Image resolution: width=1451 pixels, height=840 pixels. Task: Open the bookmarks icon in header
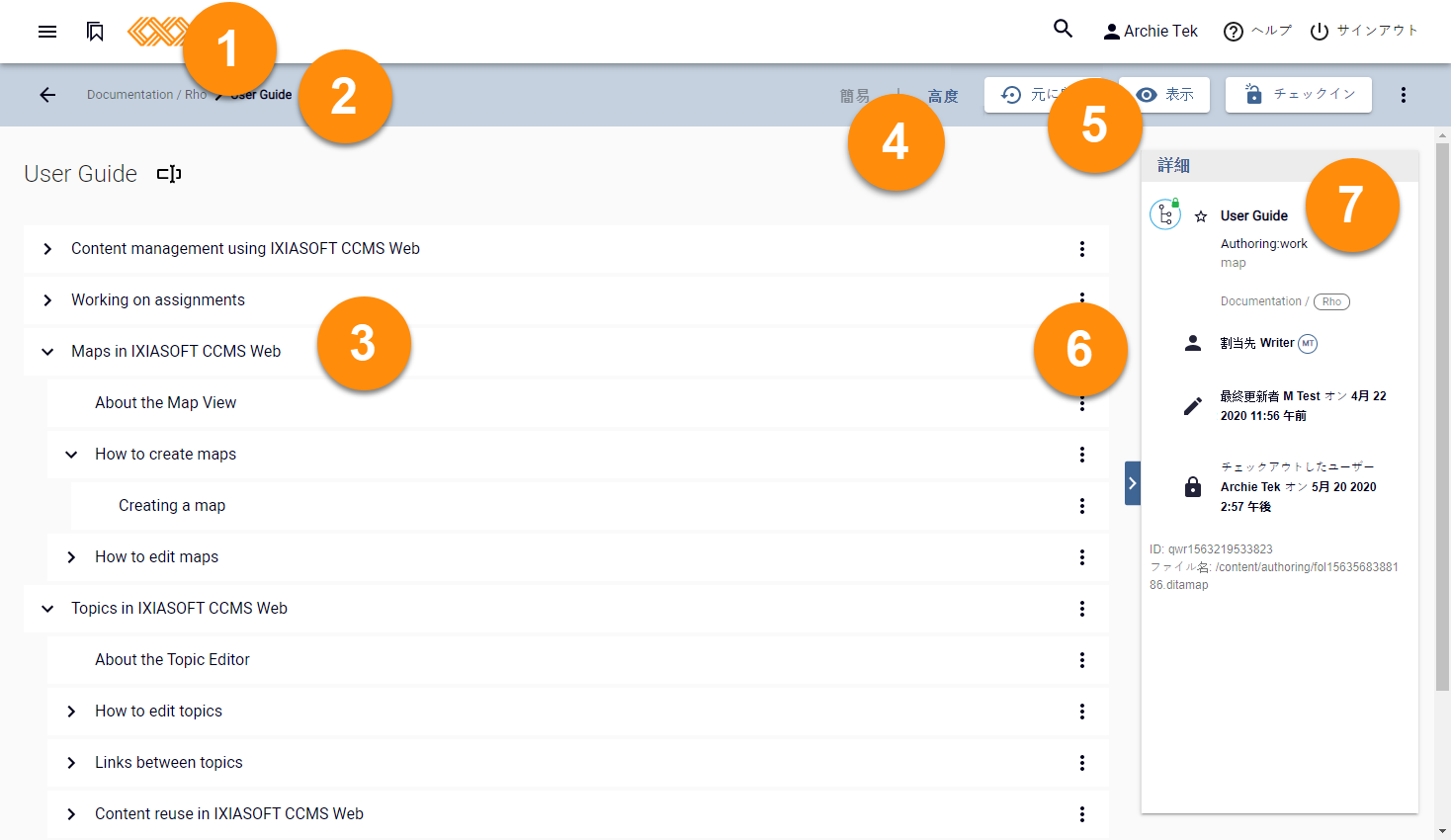[x=95, y=32]
